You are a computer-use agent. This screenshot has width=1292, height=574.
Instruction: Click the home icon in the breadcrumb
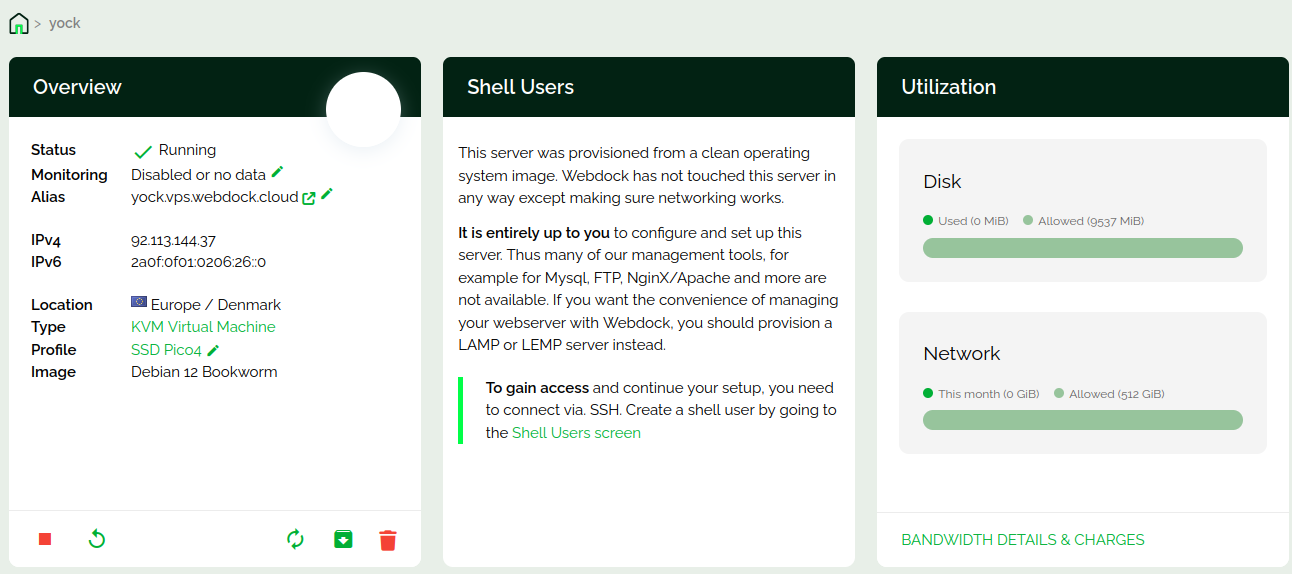[x=19, y=23]
